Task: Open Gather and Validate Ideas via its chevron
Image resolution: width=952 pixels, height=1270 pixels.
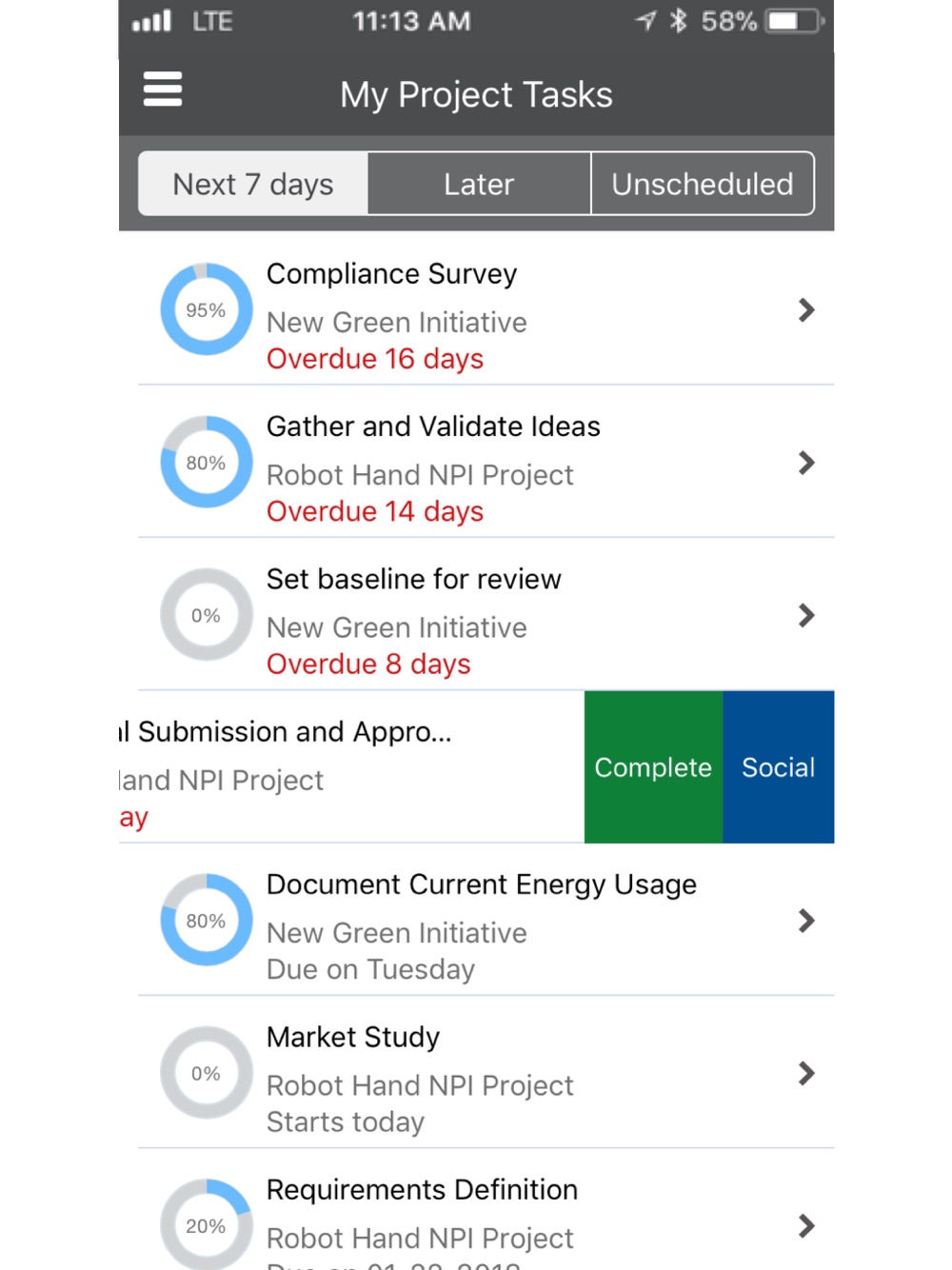Action: coord(806,463)
